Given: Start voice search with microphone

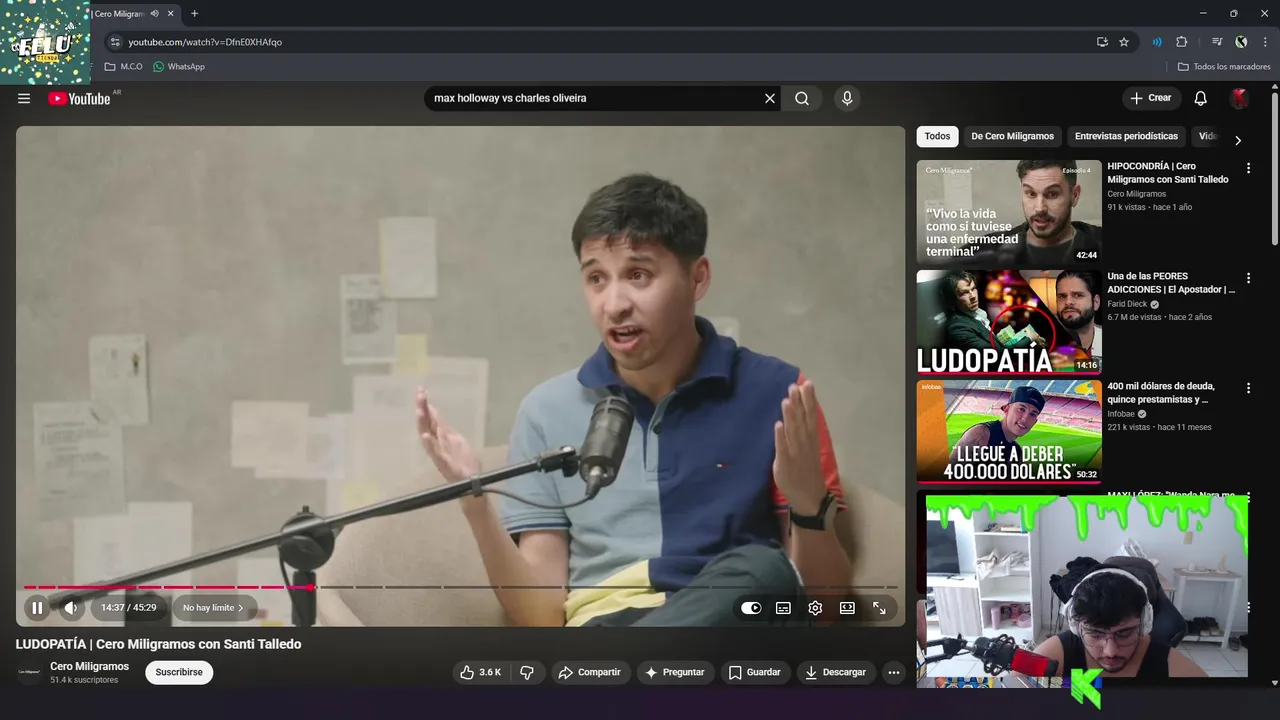Looking at the screenshot, I should [847, 98].
